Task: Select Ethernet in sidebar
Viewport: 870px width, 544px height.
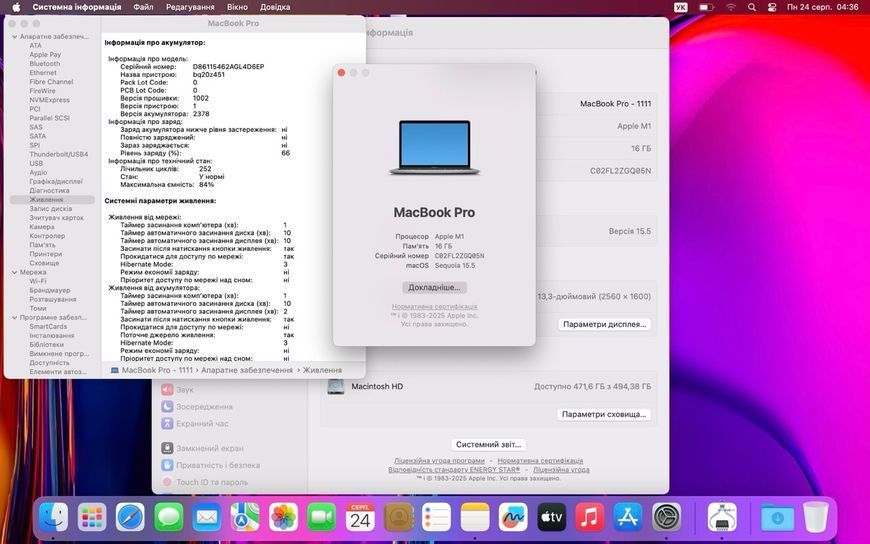Action: coord(43,73)
